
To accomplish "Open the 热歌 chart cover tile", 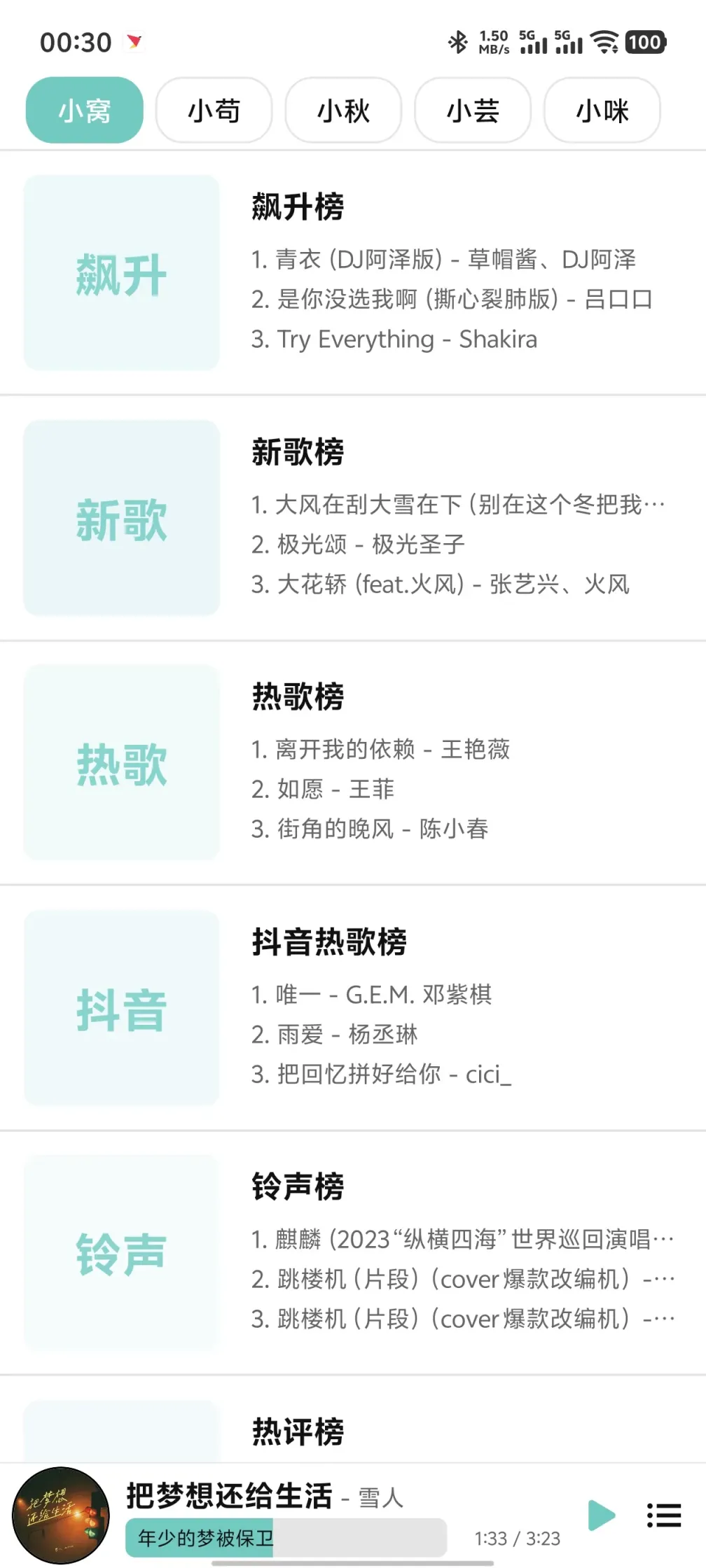I will click(122, 763).
